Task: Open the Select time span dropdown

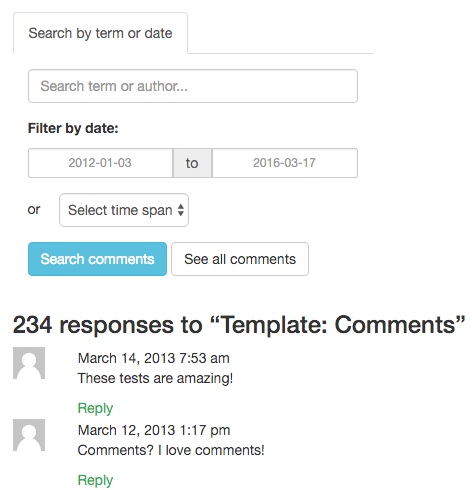Action: pyautogui.click(x=124, y=210)
